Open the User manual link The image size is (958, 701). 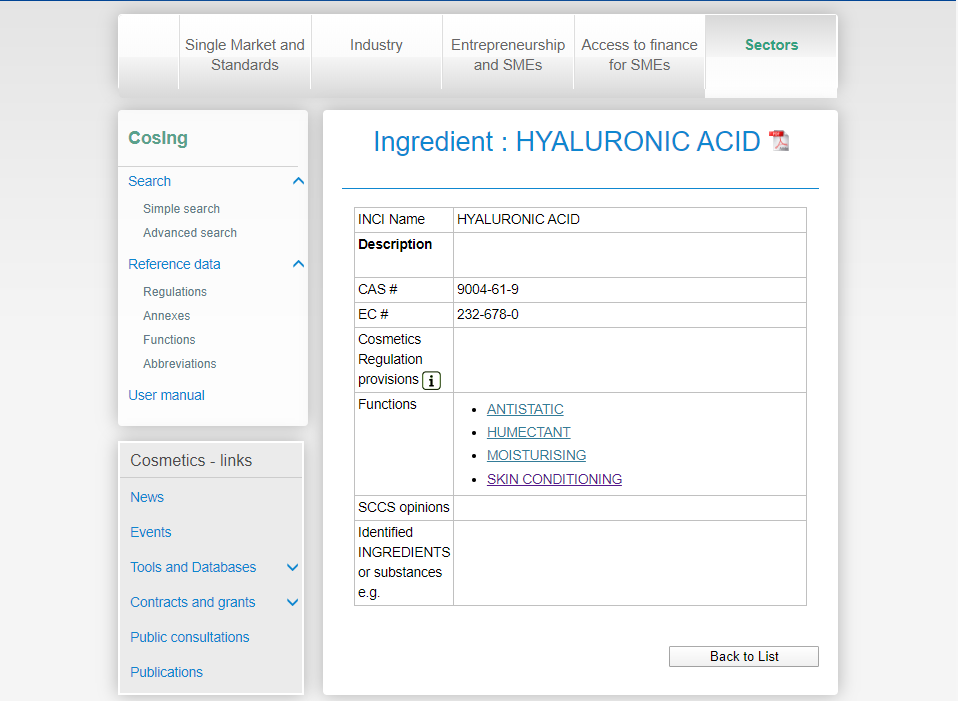tap(166, 395)
